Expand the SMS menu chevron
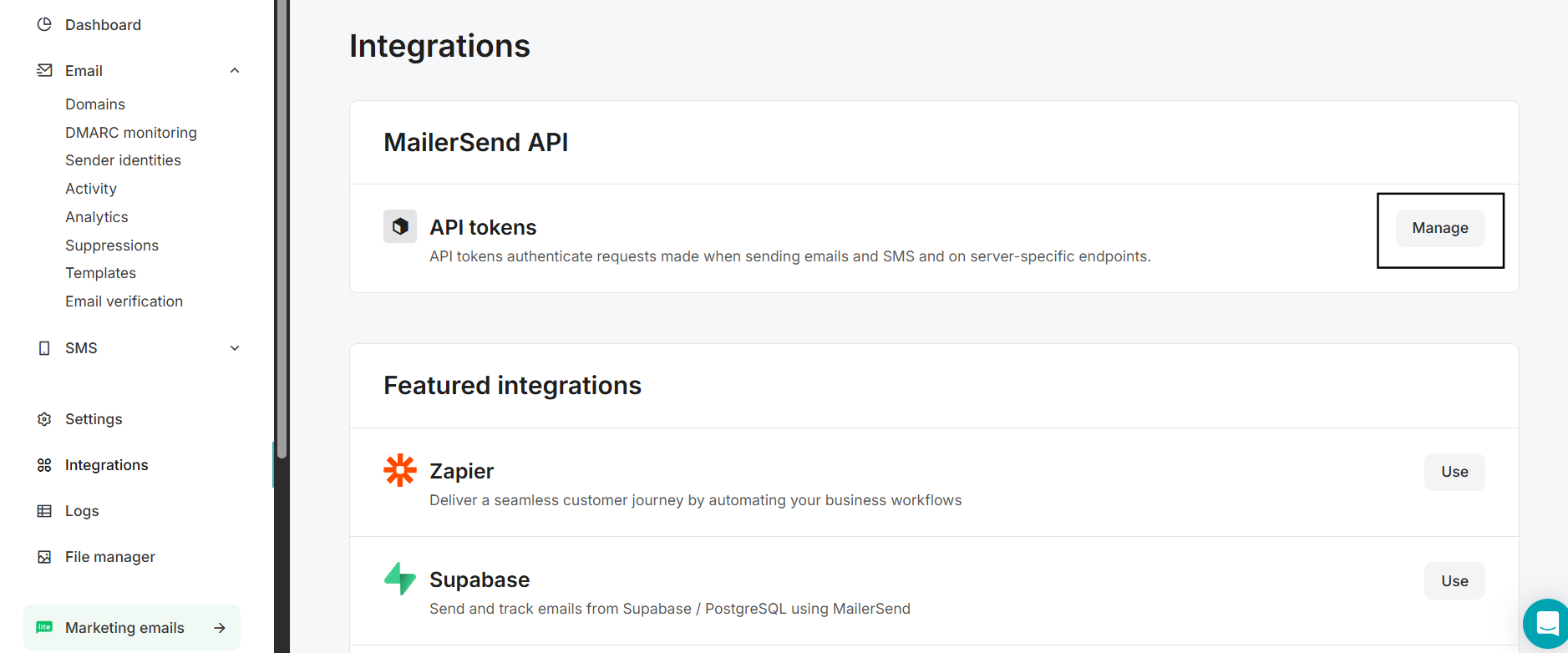1568x653 pixels. [235, 348]
